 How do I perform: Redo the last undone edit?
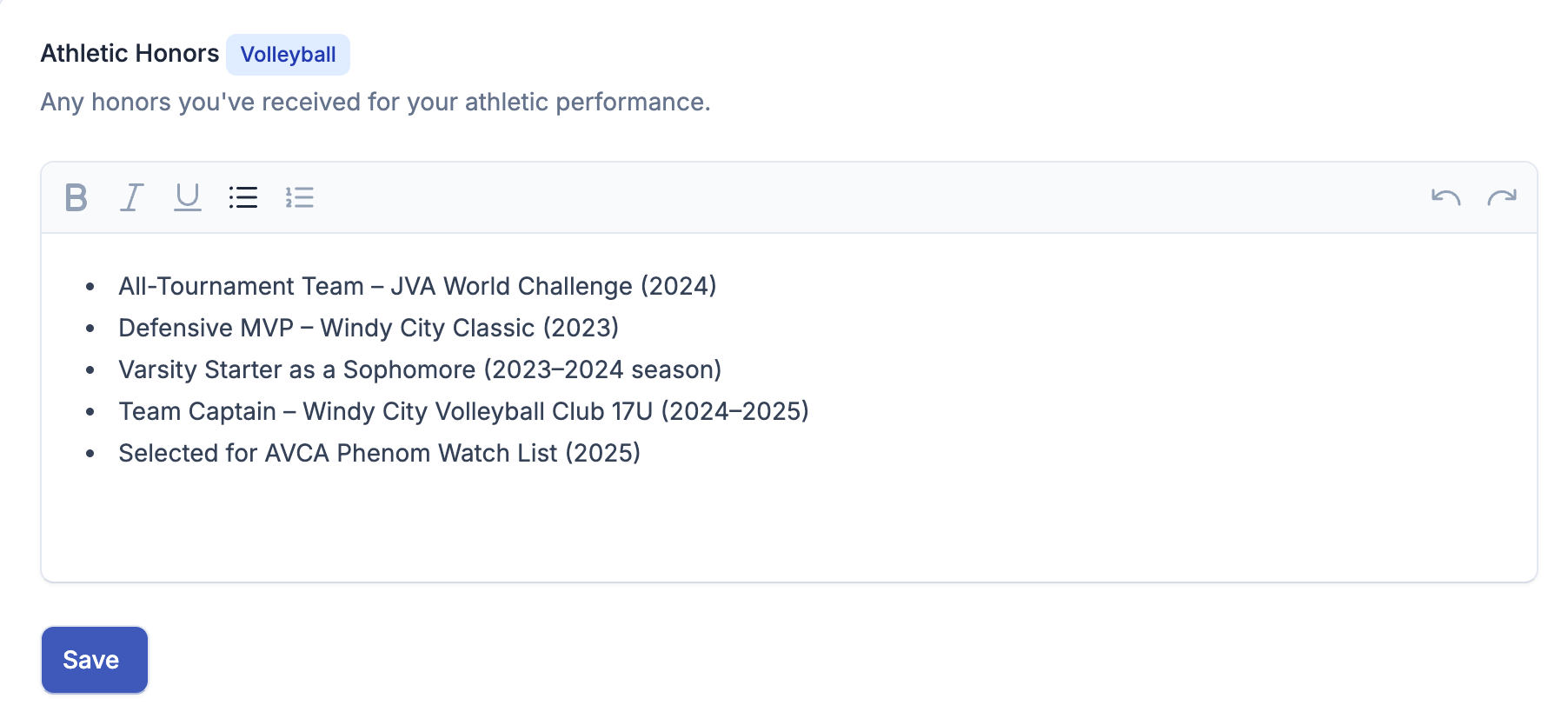[x=1502, y=197]
